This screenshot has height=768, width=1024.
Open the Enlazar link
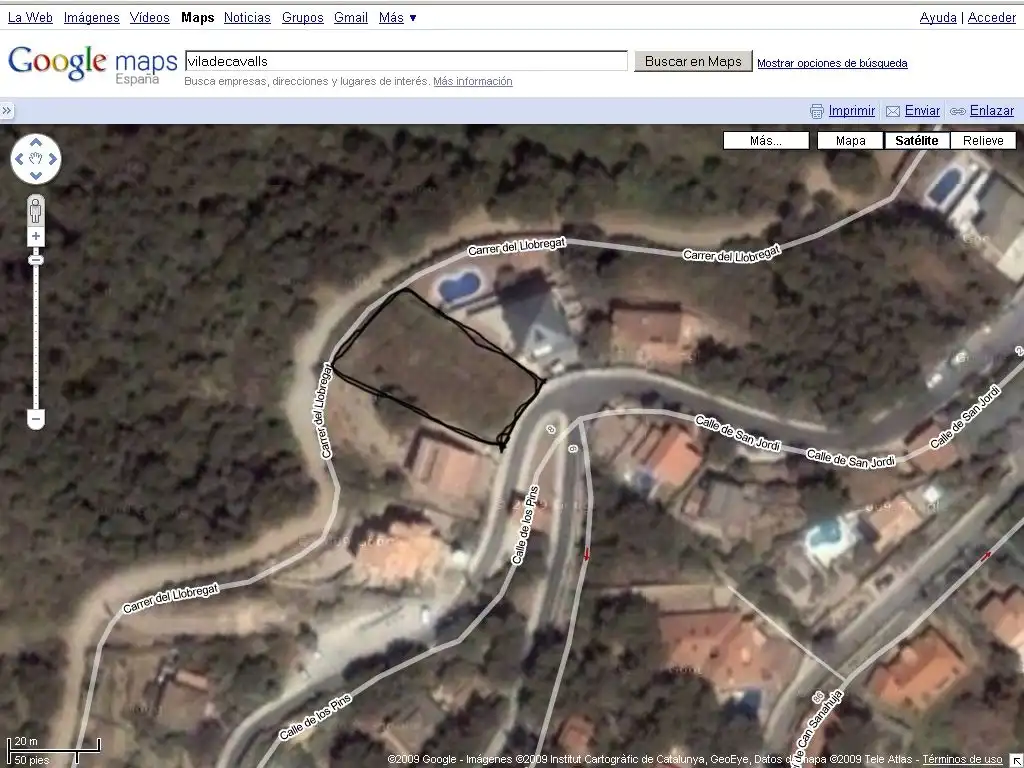992,110
